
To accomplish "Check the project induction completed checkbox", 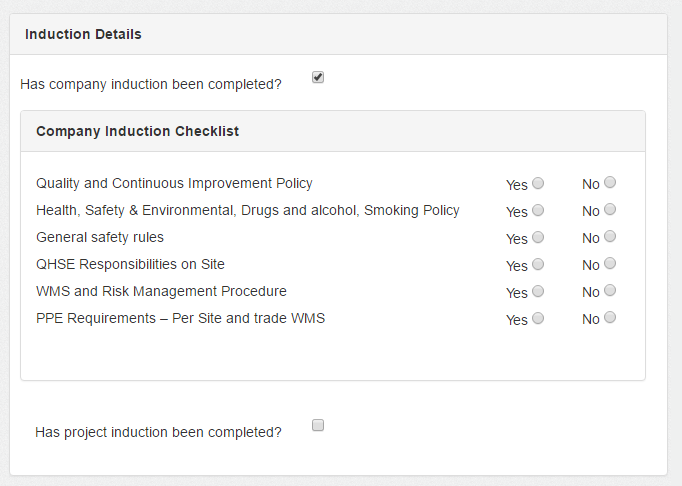I will click(318, 425).
